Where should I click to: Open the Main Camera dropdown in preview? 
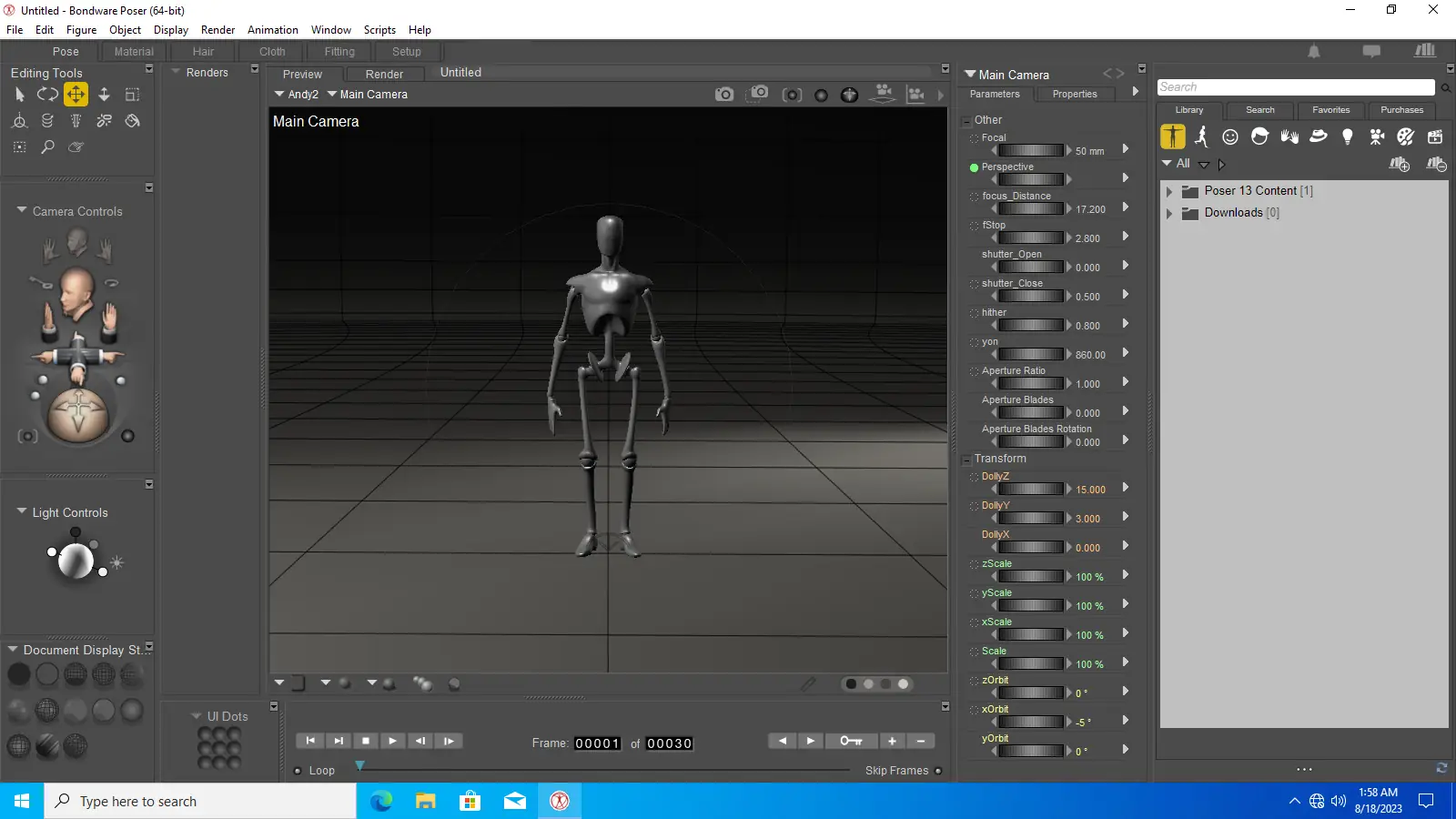coord(367,95)
